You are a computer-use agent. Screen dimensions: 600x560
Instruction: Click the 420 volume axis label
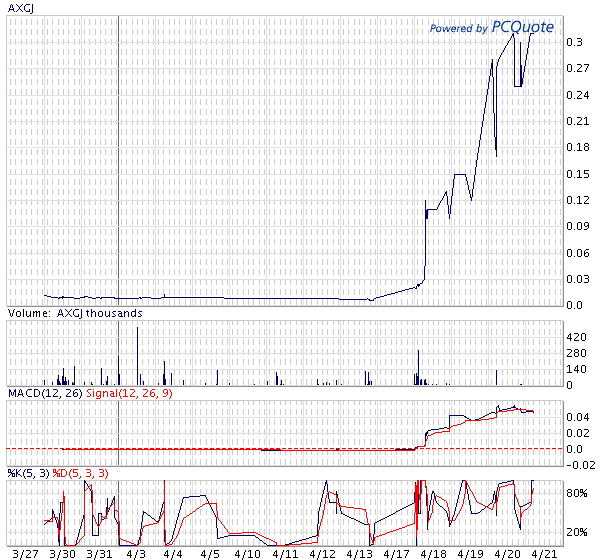(x=577, y=337)
